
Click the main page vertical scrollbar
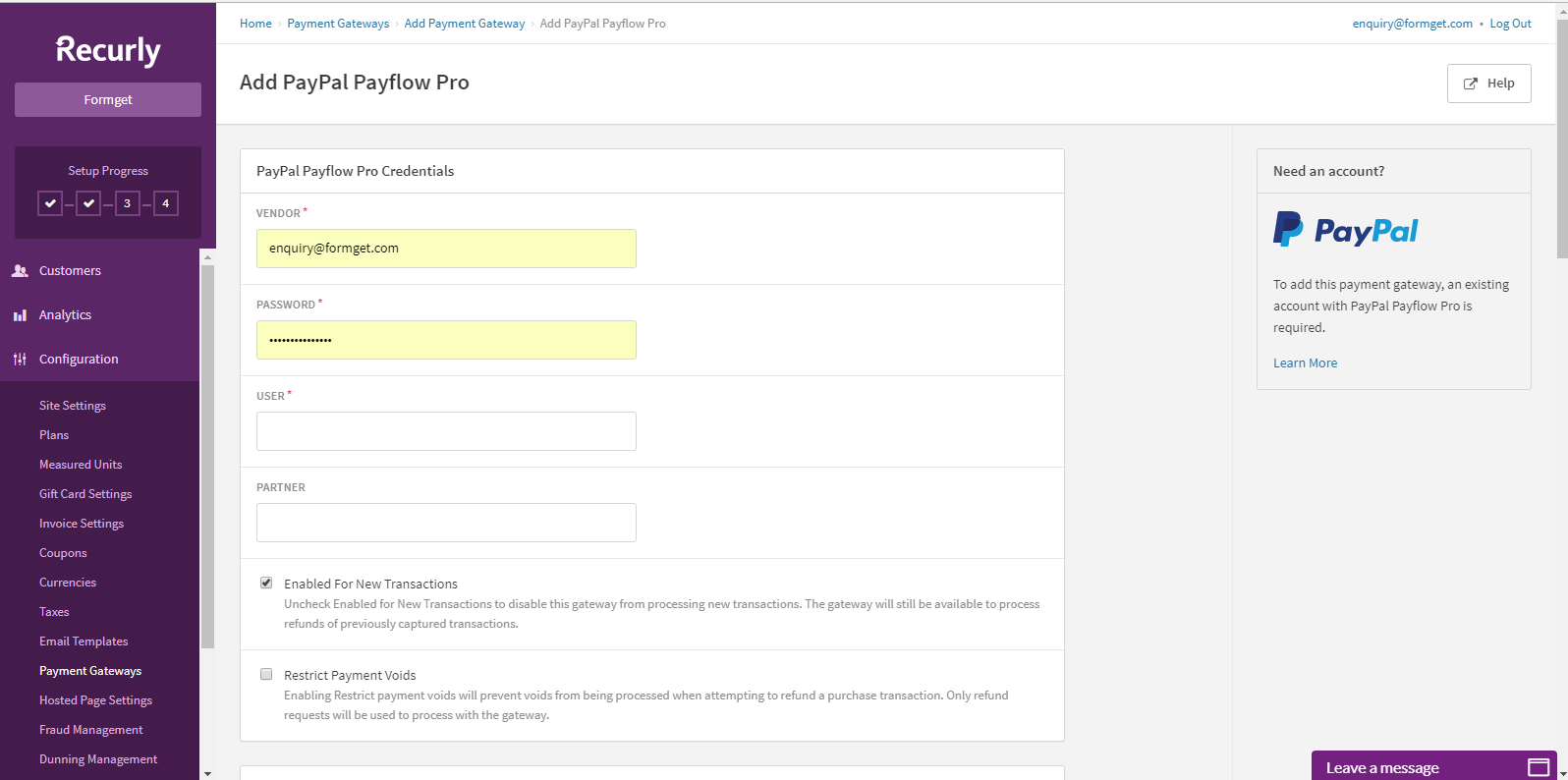(1562, 138)
